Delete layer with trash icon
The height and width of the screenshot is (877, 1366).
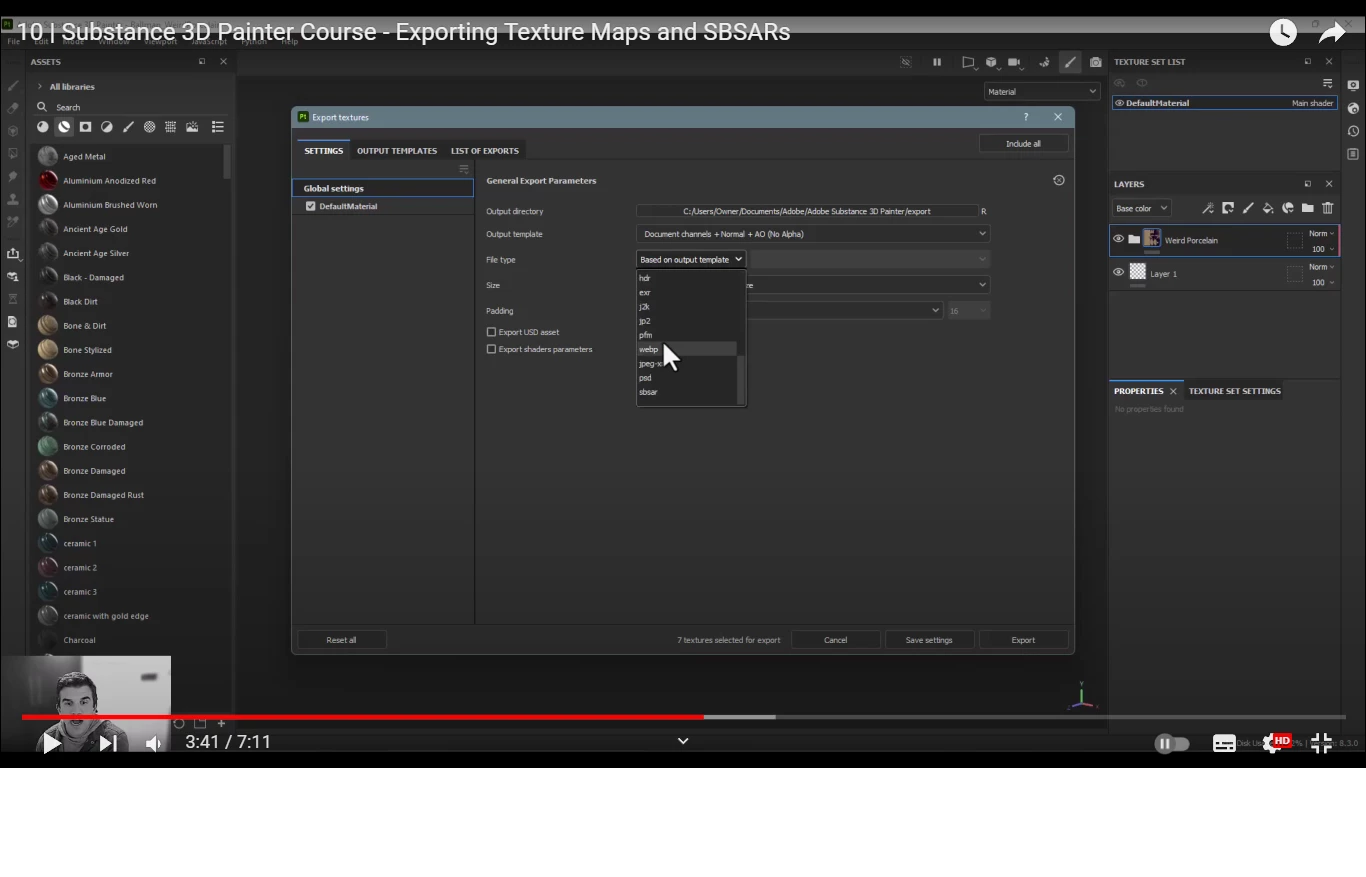(x=1328, y=208)
